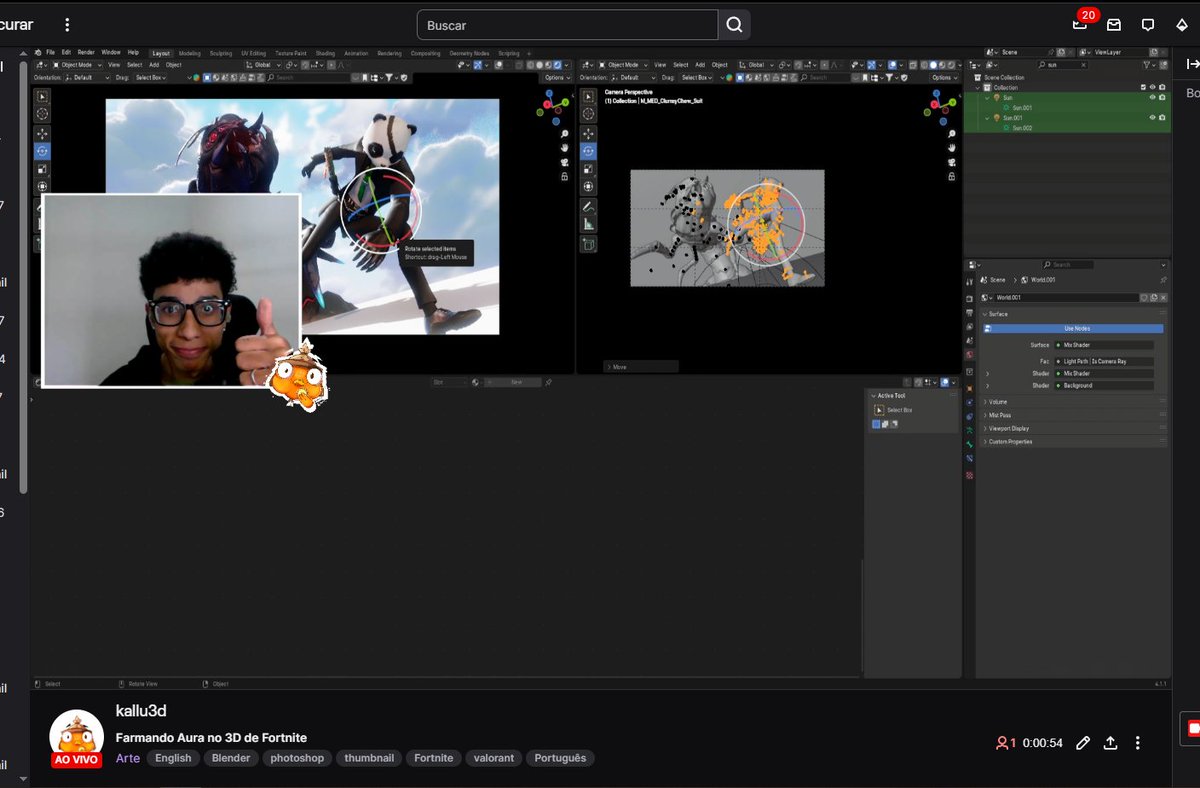Viewport: 1200px width, 788px height.
Task: Open the Options dropdown in Camera Perspective viewport
Action: (x=945, y=77)
